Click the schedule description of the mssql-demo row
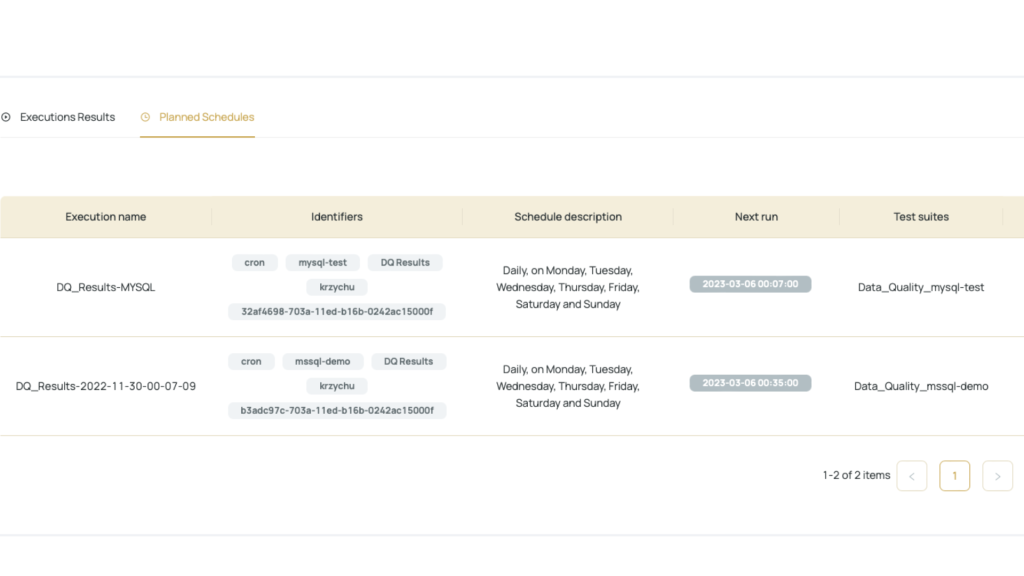Screen dimensions: 1024x576 (568, 386)
